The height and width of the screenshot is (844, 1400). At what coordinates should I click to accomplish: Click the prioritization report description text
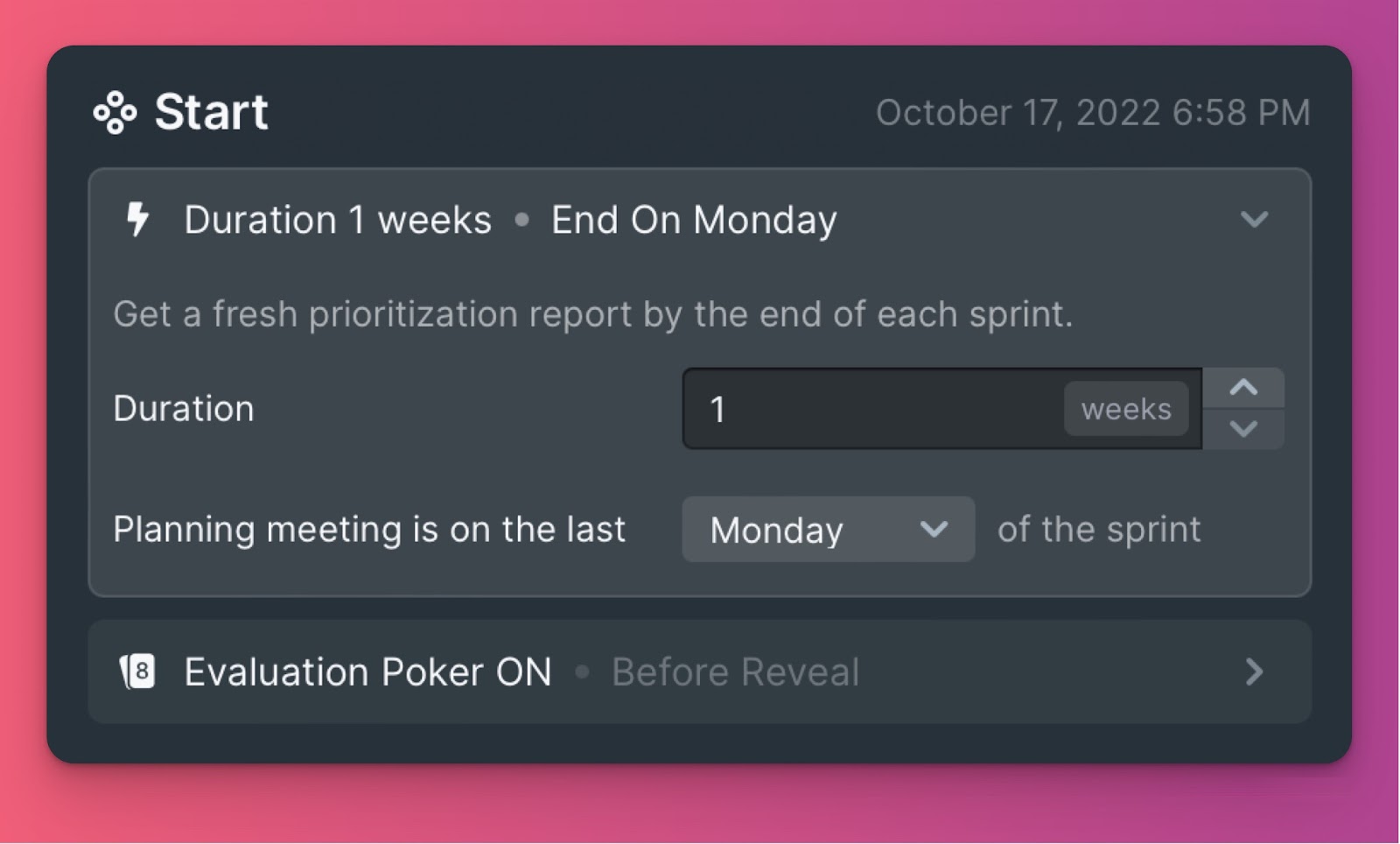(x=592, y=314)
